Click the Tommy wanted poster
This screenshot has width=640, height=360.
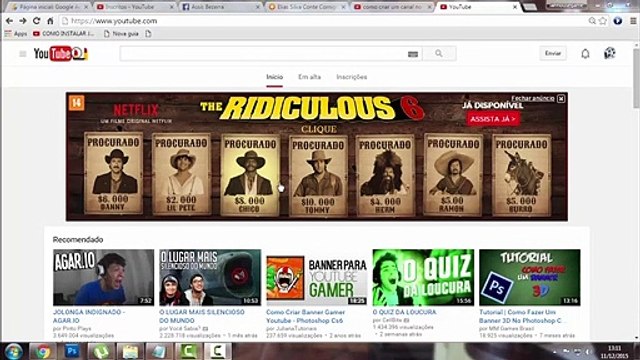[318, 176]
